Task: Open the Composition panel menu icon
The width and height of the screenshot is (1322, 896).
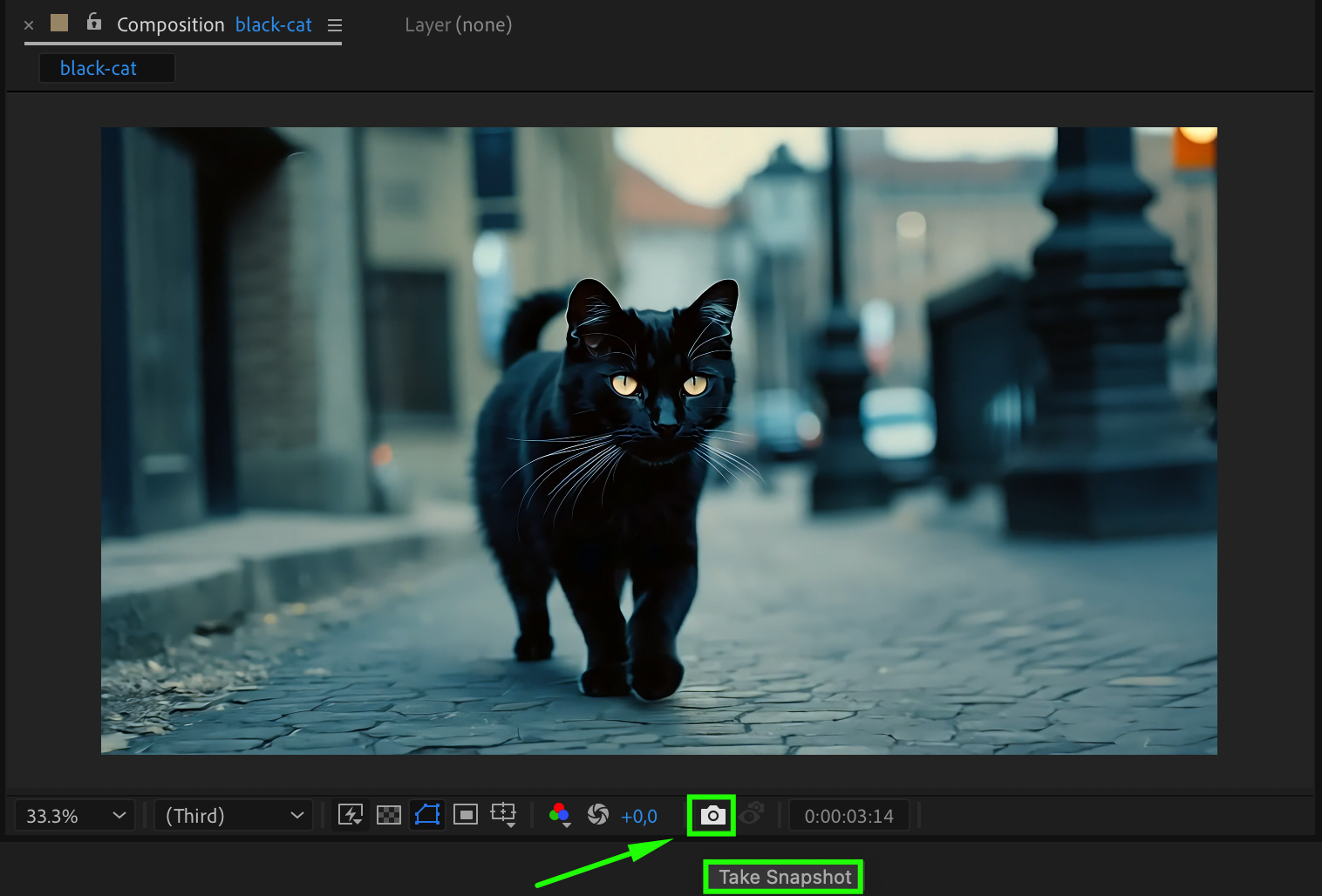Action: [x=335, y=25]
